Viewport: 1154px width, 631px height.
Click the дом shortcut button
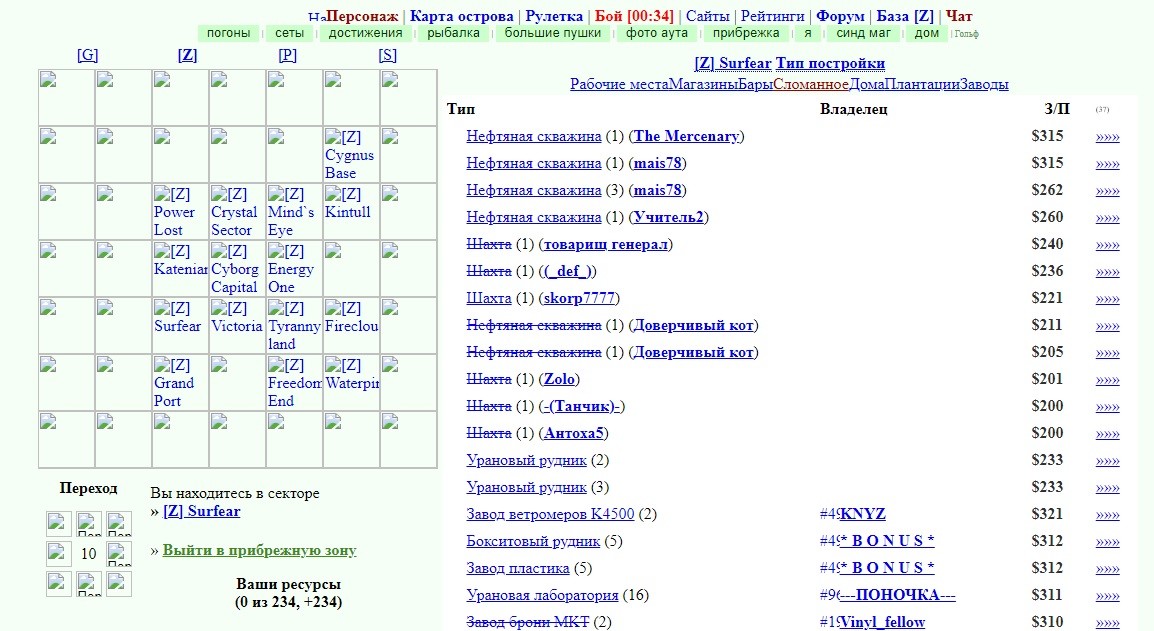pos(927,33)
